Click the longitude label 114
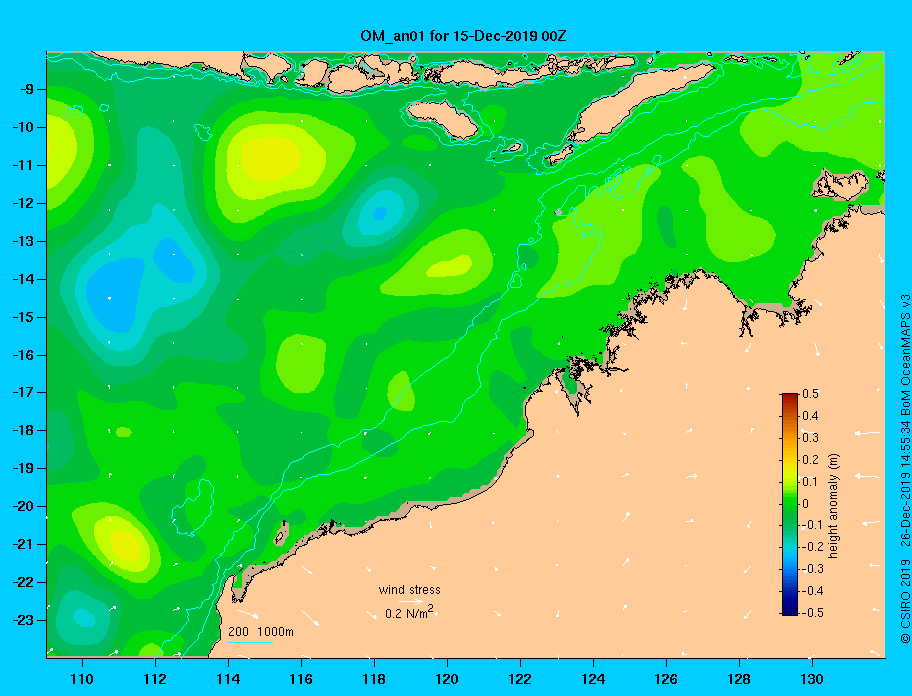The height and width of the screenshot is (696, 912). tap(228, 679)
